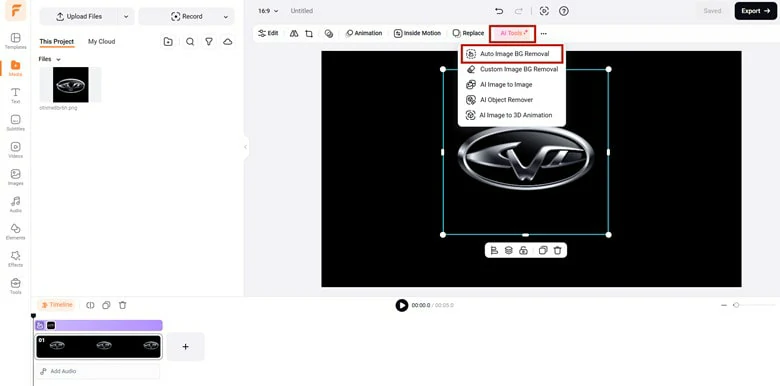Image resolution: width=780 pixels, height=386 pixels.
Task: Open the Templates sidebar panel
Action: (15, 41)
